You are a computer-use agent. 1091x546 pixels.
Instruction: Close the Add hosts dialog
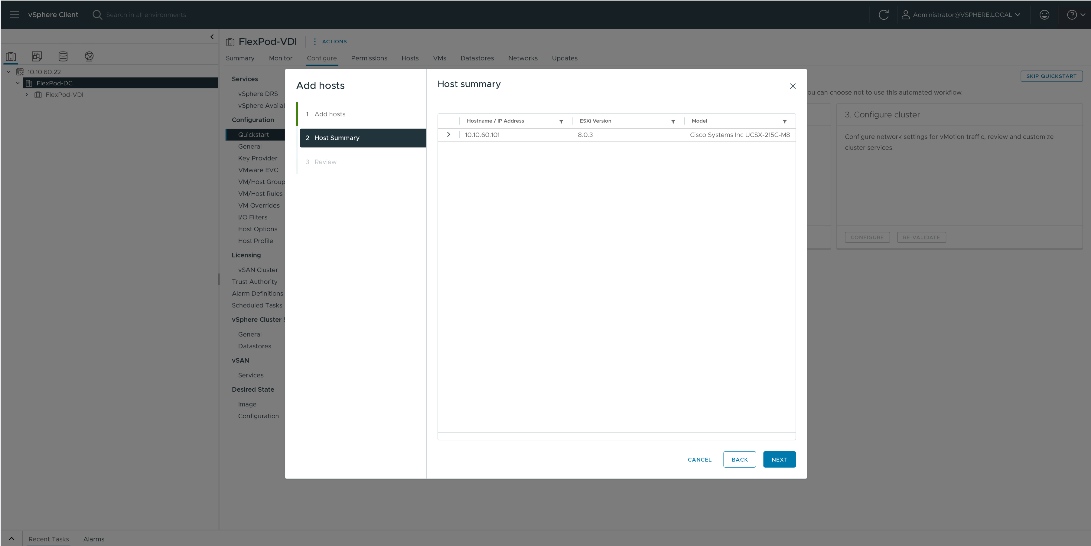(x=793, y=86)
